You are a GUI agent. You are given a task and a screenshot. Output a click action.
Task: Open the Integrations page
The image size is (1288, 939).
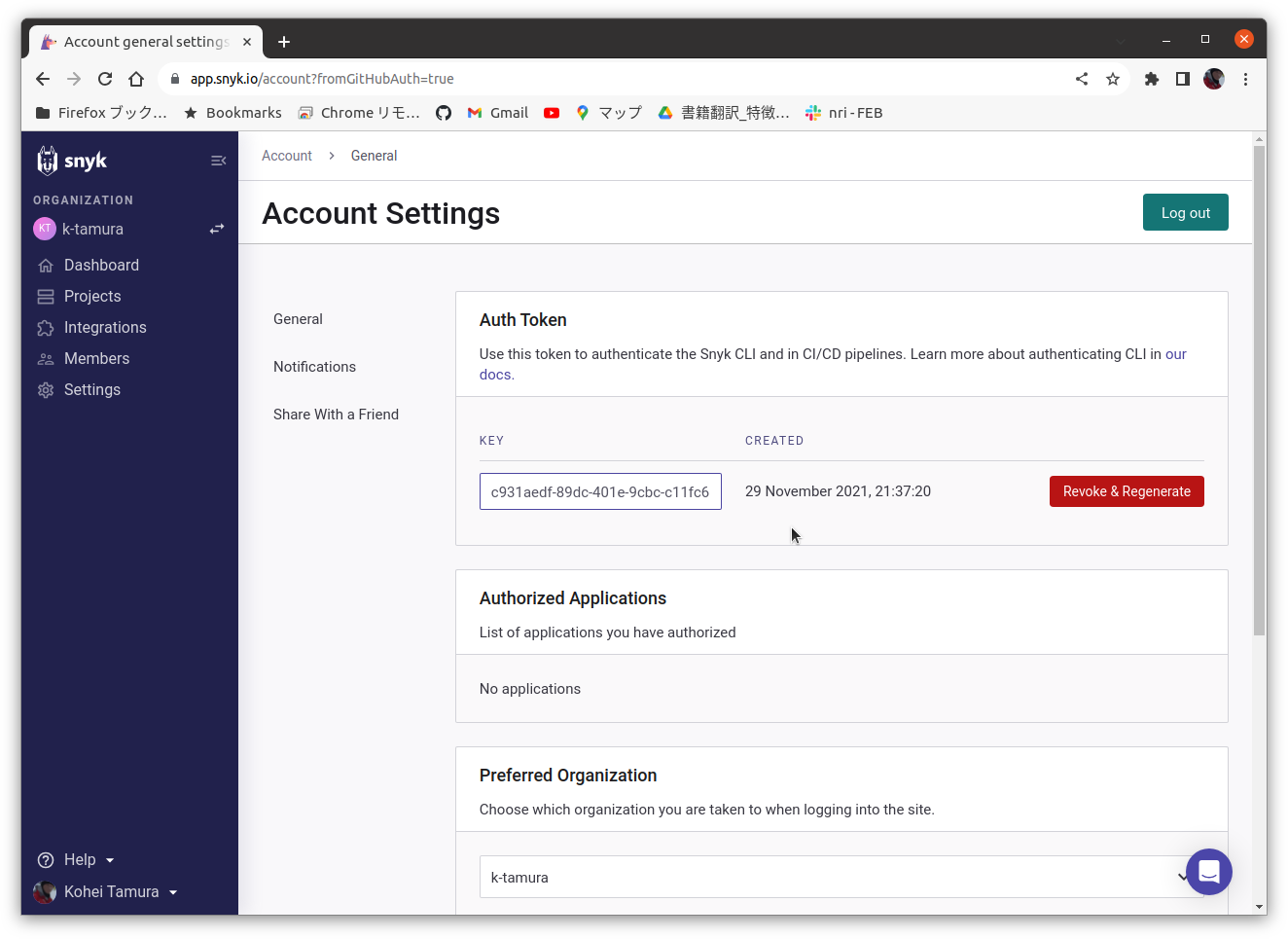click(x=105, y=327)
